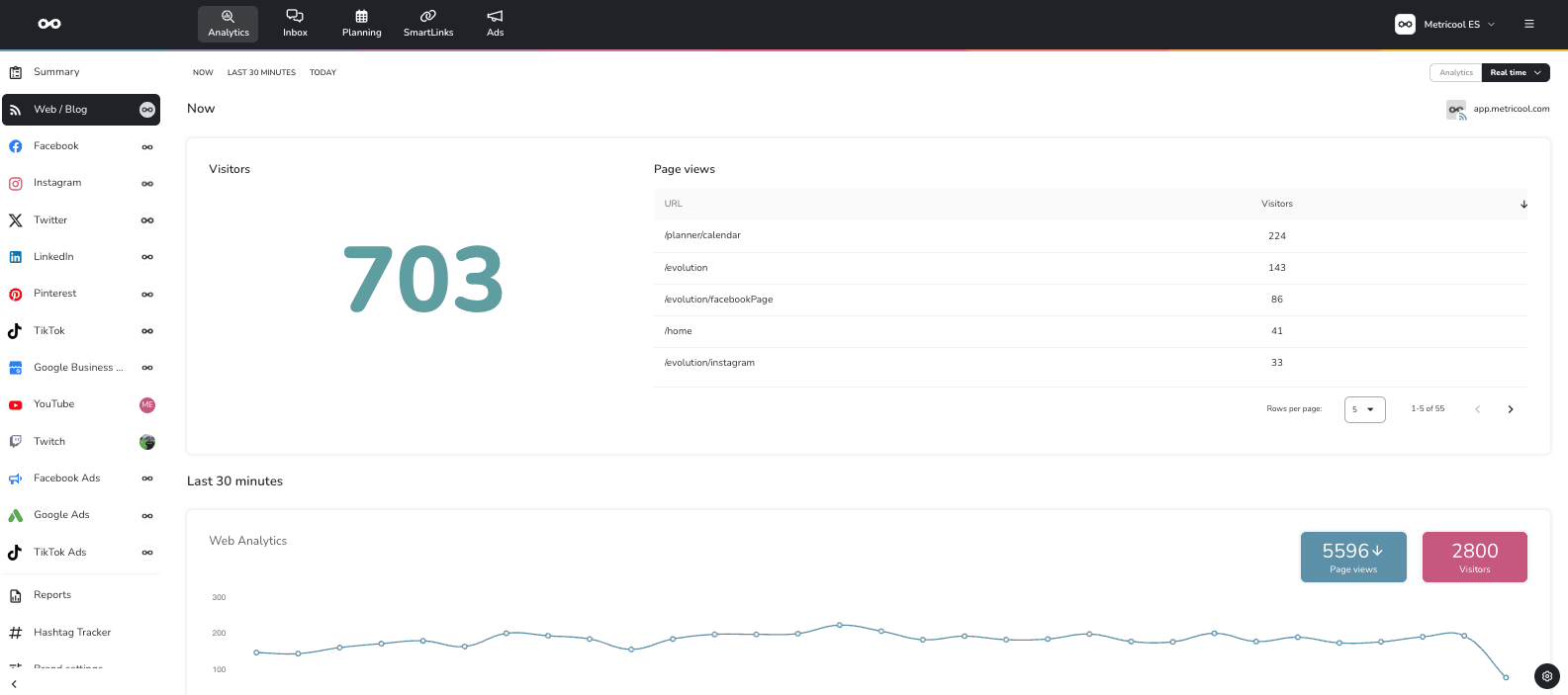Open the hamburger menu icon
This screenshot has width=1568, height=695.
1528,24
